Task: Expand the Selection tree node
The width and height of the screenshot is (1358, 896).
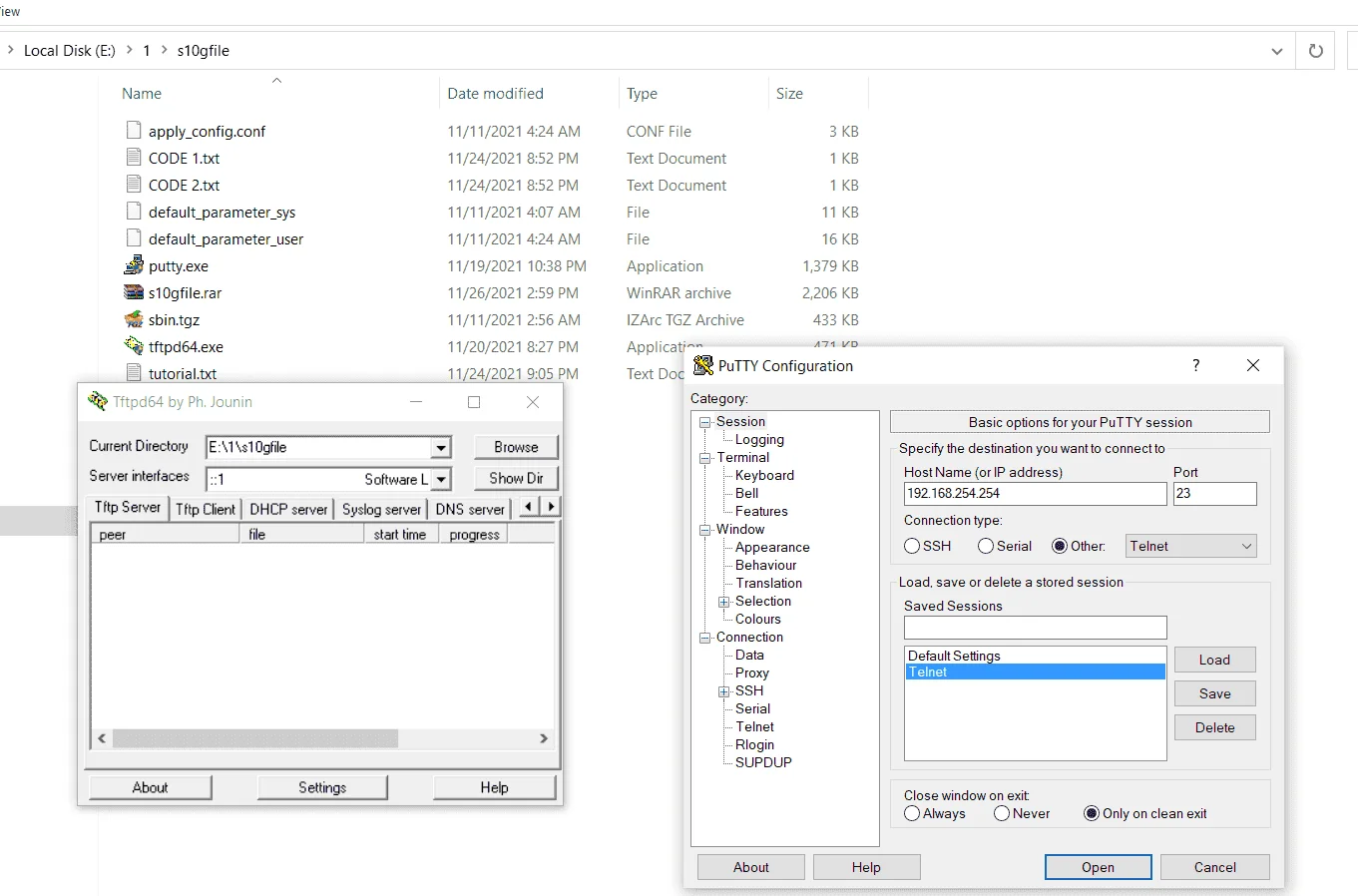Action: click(x=724, y=602)
